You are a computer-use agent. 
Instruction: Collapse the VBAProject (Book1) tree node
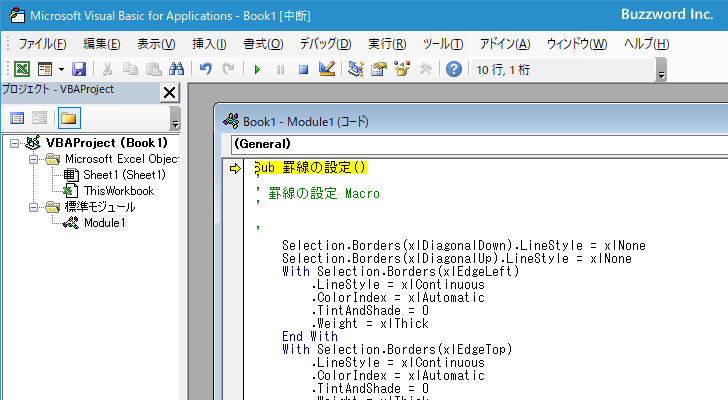tap(14, 143)
